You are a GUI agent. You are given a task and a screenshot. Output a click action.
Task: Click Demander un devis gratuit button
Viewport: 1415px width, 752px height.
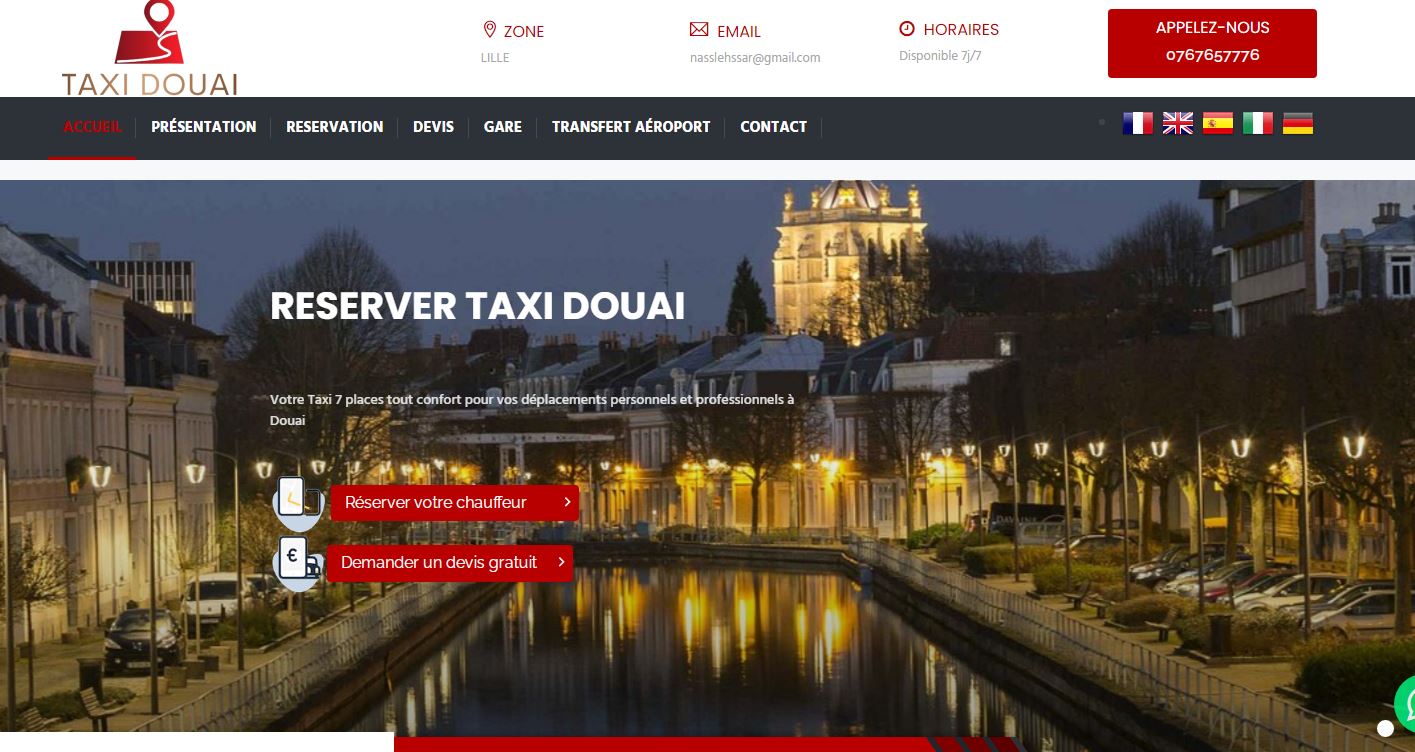click(x=449, y=563)
